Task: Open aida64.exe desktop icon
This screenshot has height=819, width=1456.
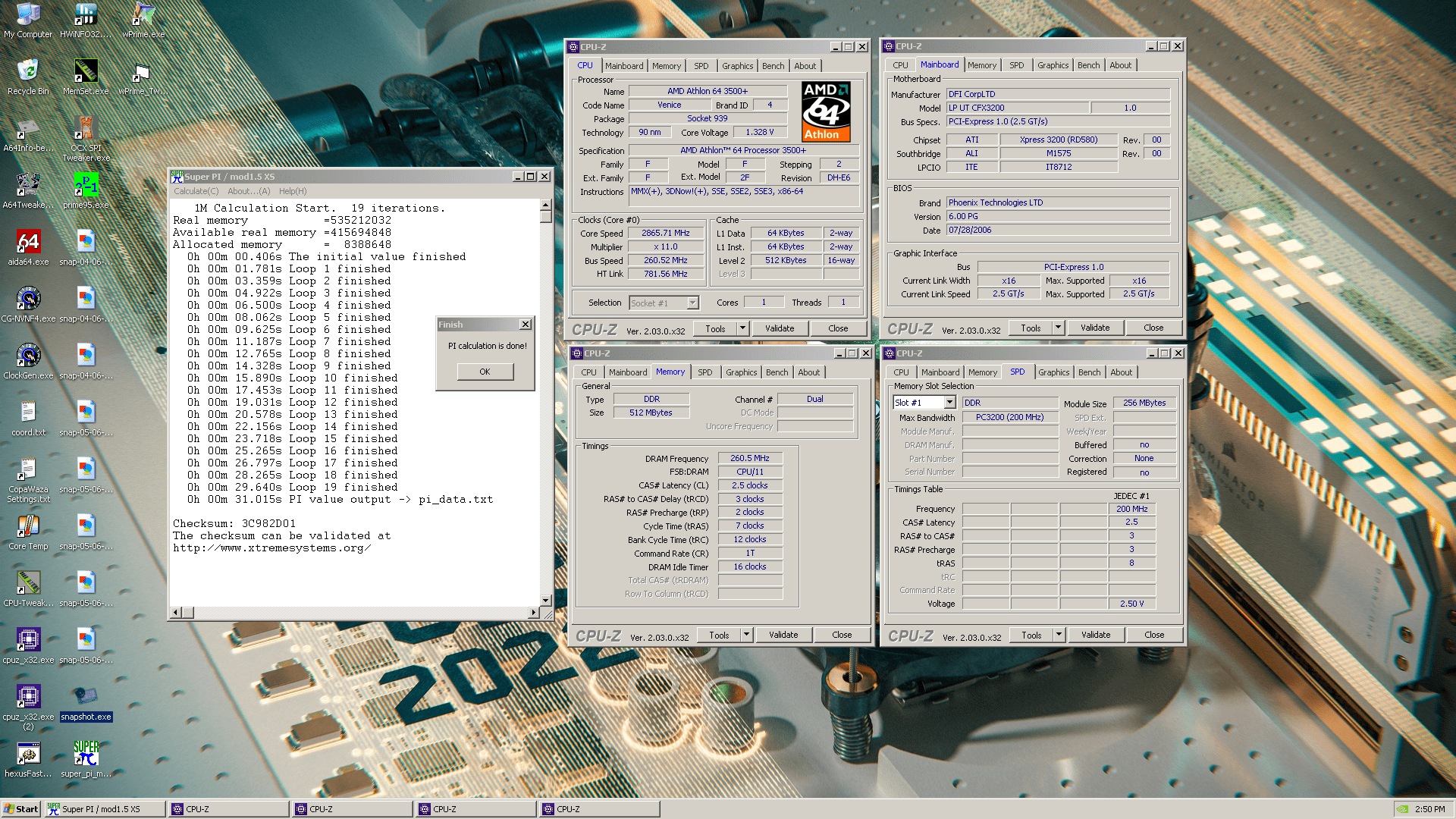Action: click(28, 248)
